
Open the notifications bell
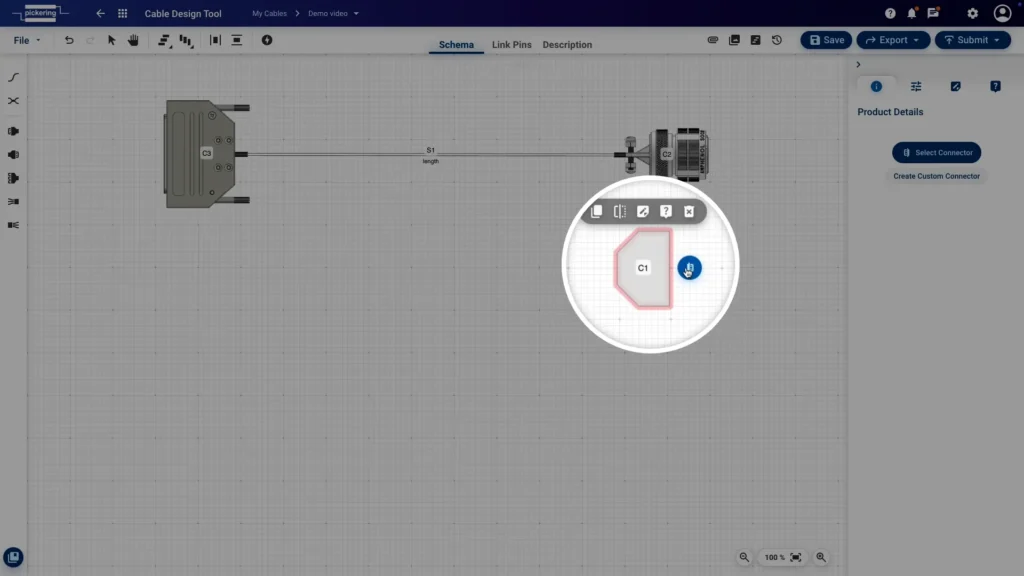pyautogui.click(x=912, y=13)
